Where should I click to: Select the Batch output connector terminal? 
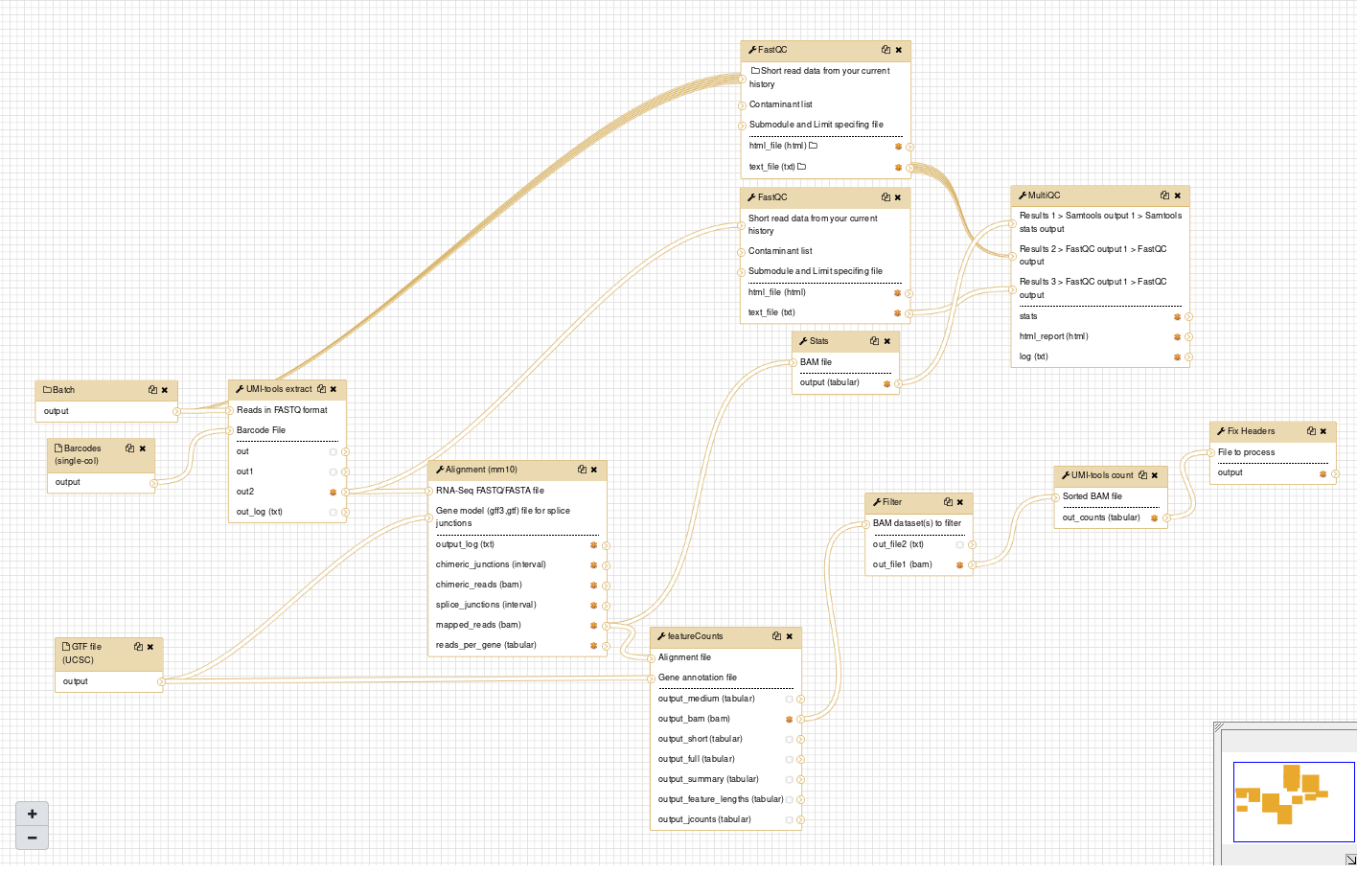pos(176,412)
